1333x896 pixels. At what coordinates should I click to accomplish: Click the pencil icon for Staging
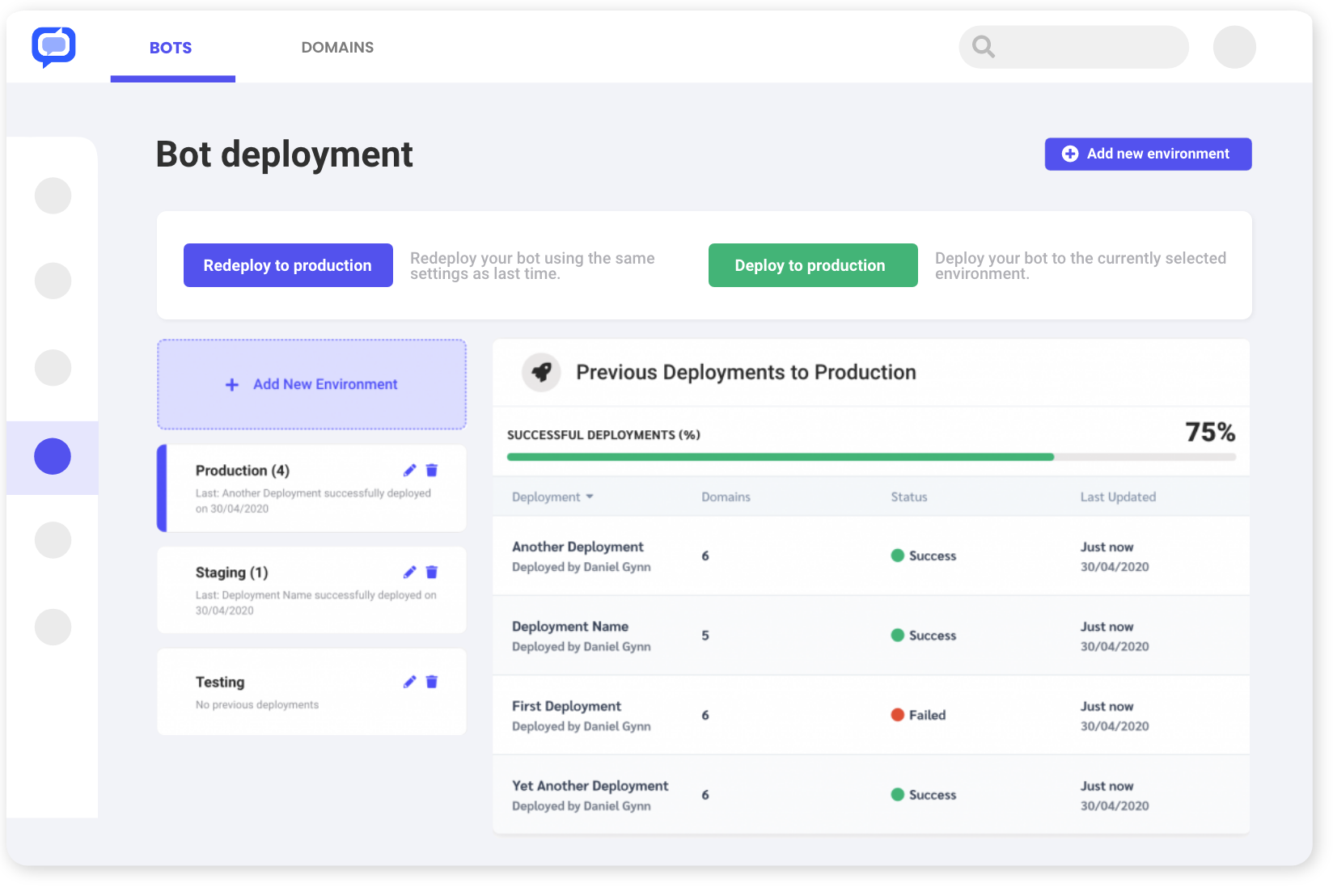coord(410,573)
